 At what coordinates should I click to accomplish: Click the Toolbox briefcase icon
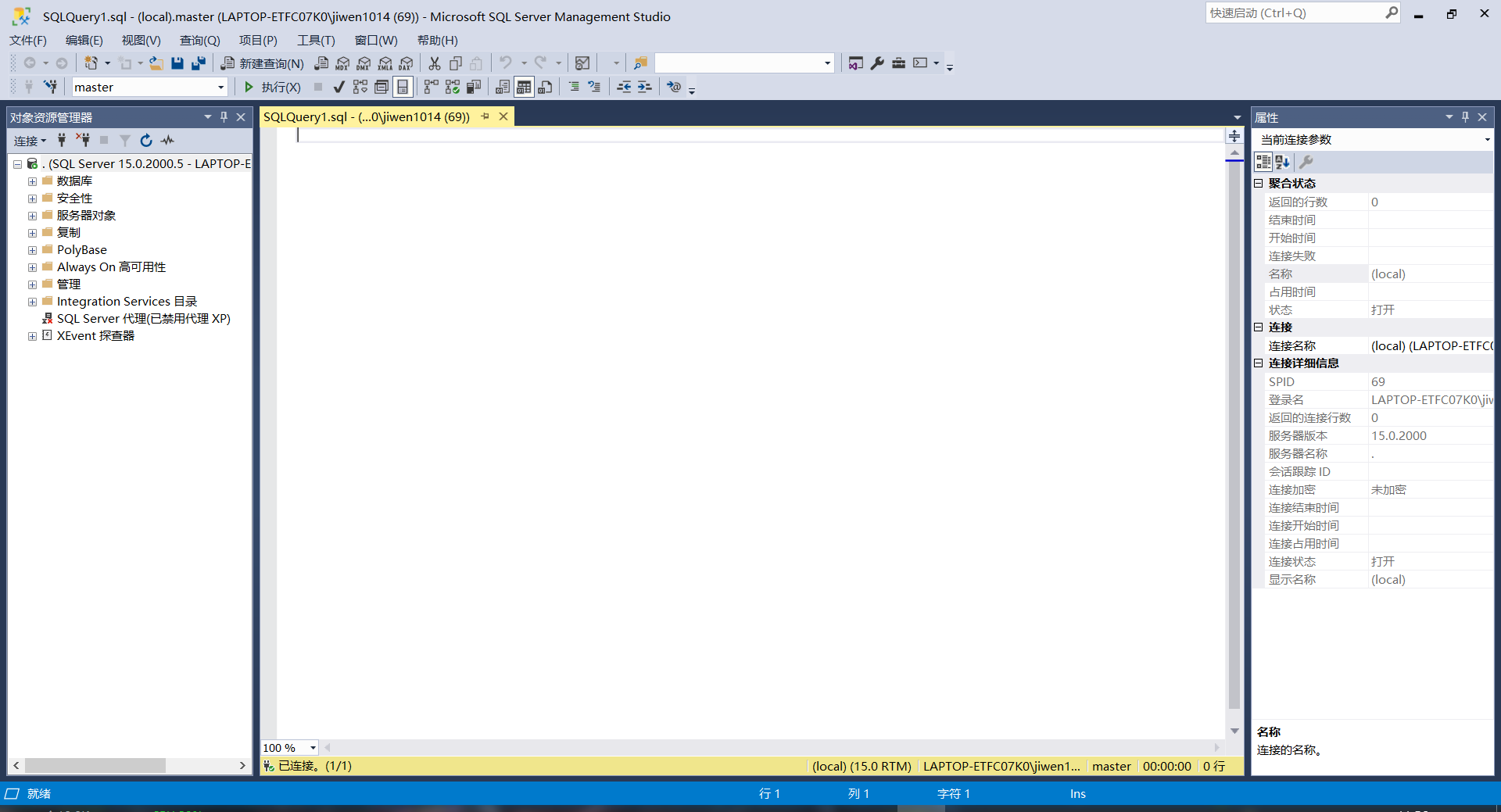tap(898, 63)
